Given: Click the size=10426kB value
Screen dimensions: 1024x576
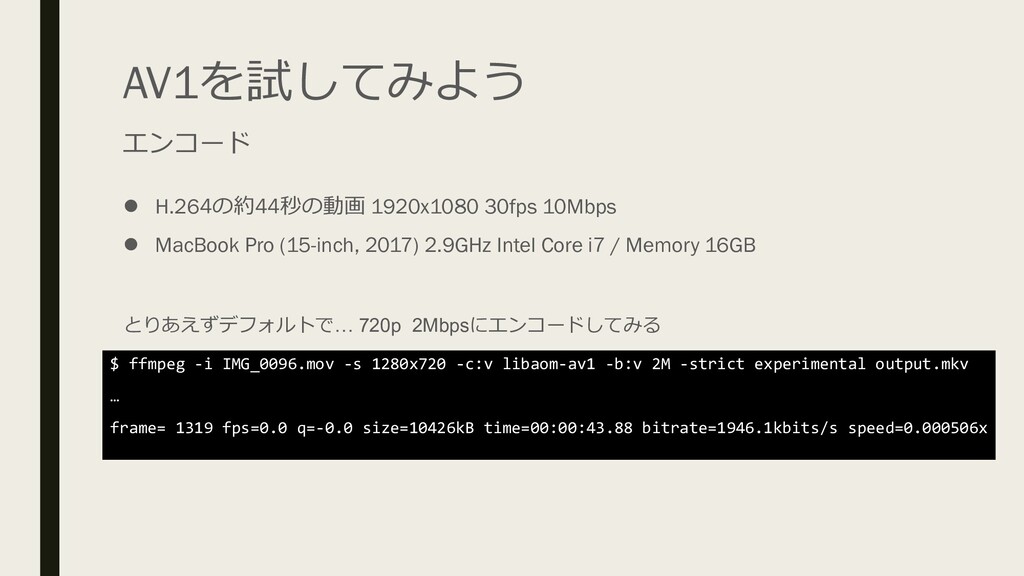Looking at the screenshot, I should [418, 428].
